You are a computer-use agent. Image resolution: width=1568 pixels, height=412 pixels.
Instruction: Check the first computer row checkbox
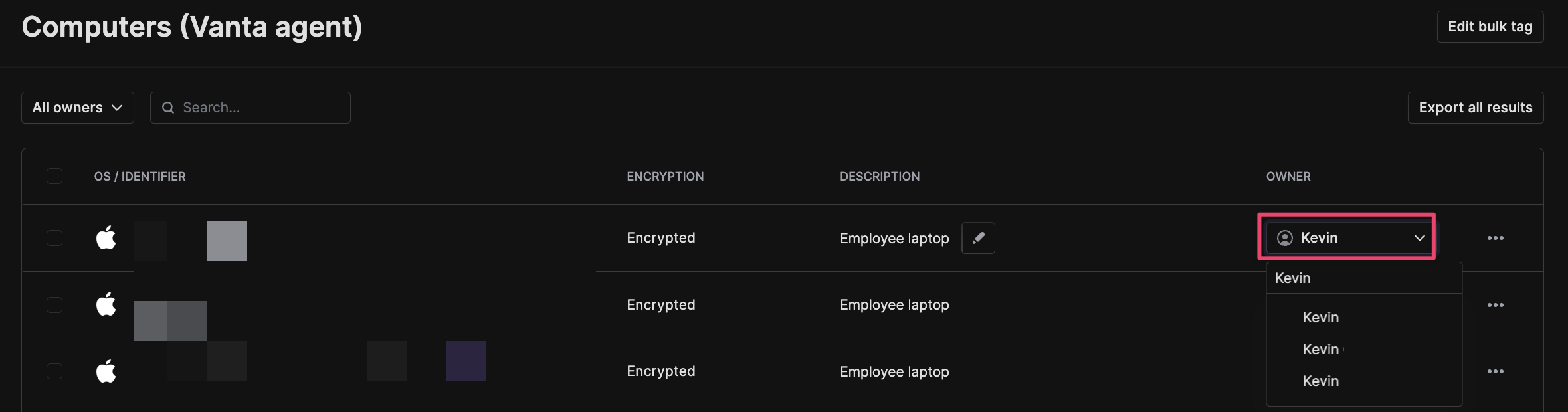[54, 238]
